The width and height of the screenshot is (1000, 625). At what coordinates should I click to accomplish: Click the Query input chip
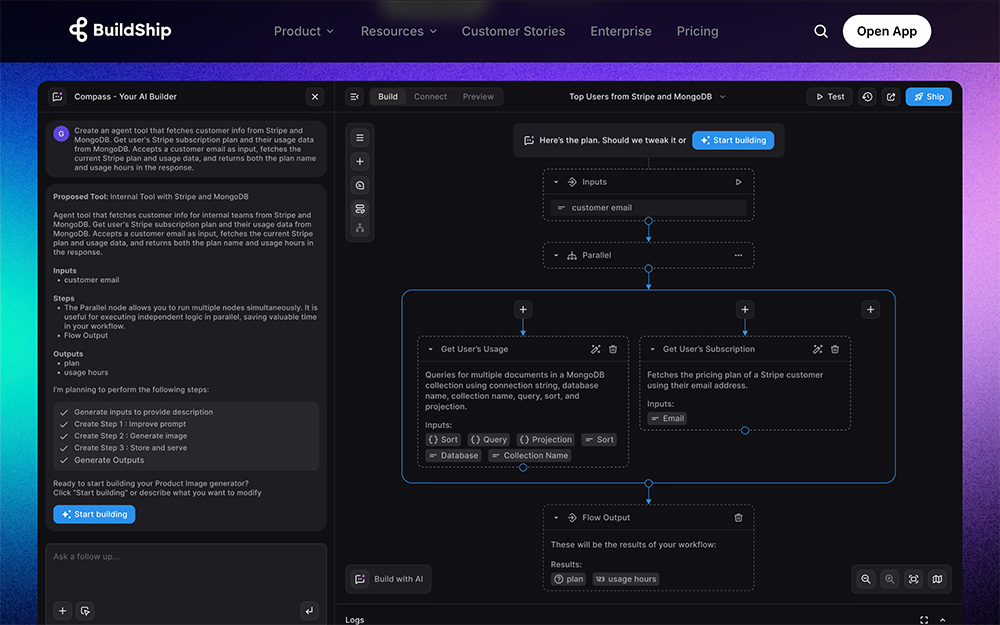pos(489,439)
